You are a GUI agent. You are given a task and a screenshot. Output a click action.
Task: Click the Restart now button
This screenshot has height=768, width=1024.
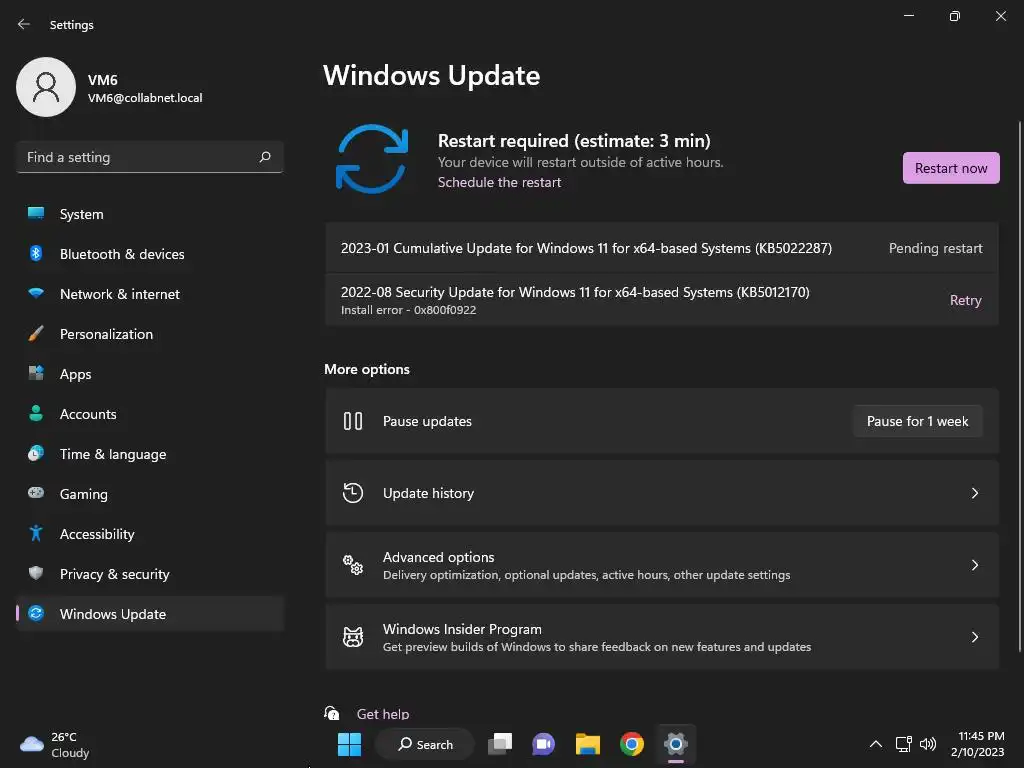click(x=951, y=168)
